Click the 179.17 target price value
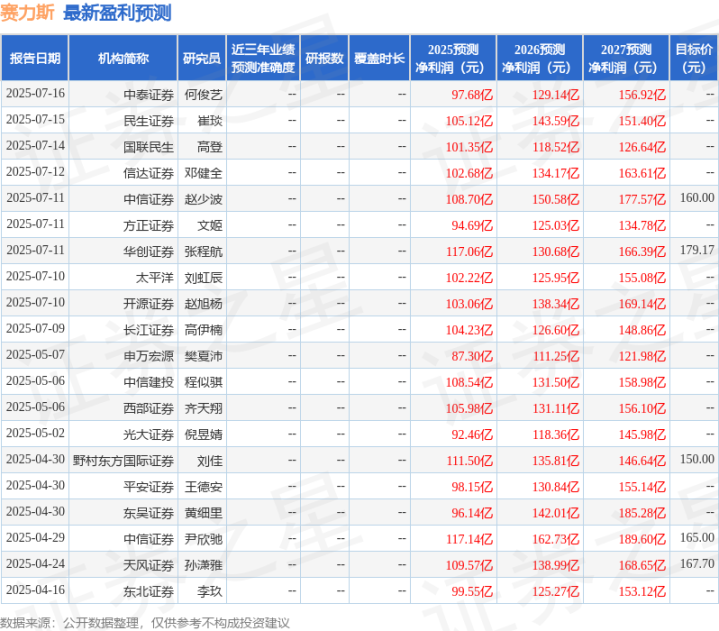Viewport: 719px width, 631px height. [697, 250]
